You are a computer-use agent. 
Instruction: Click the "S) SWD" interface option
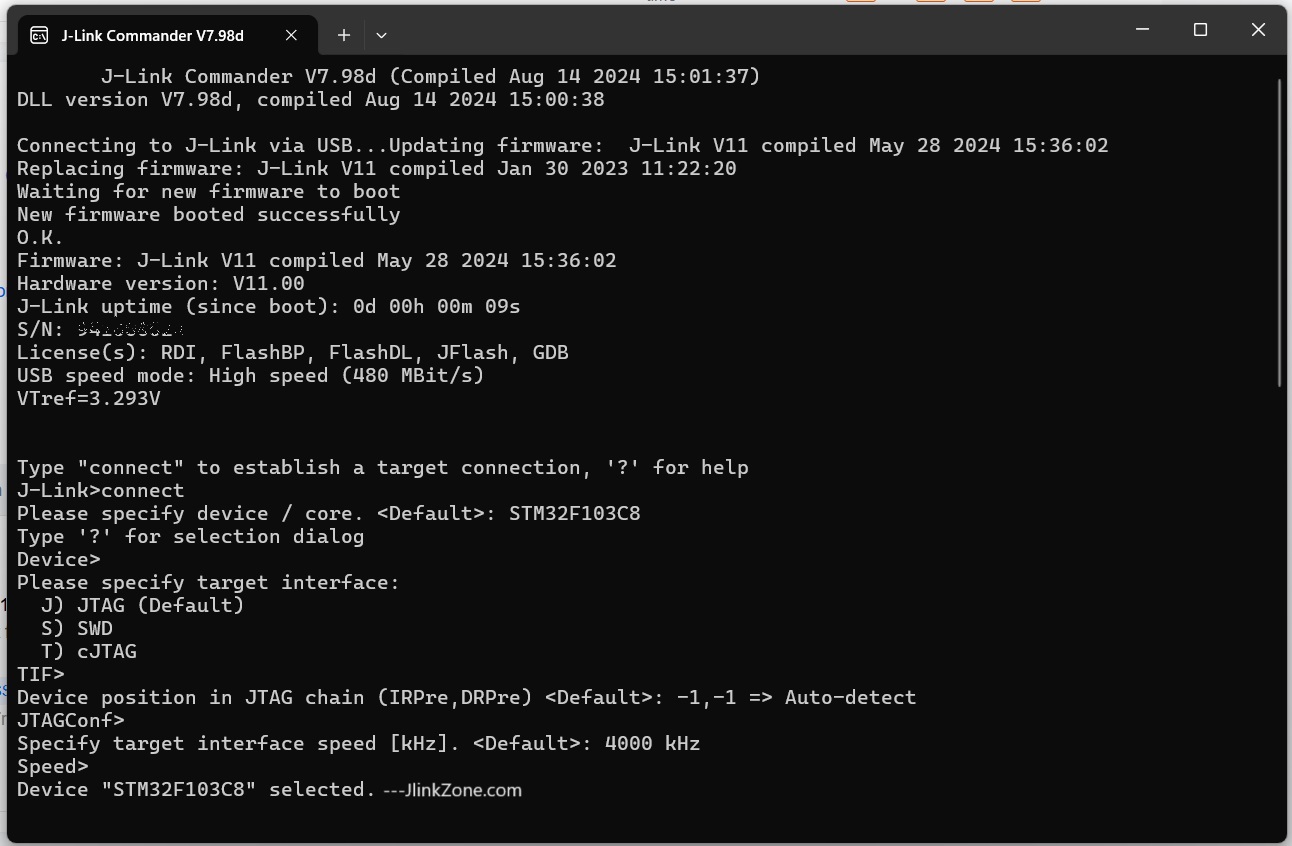77,629
